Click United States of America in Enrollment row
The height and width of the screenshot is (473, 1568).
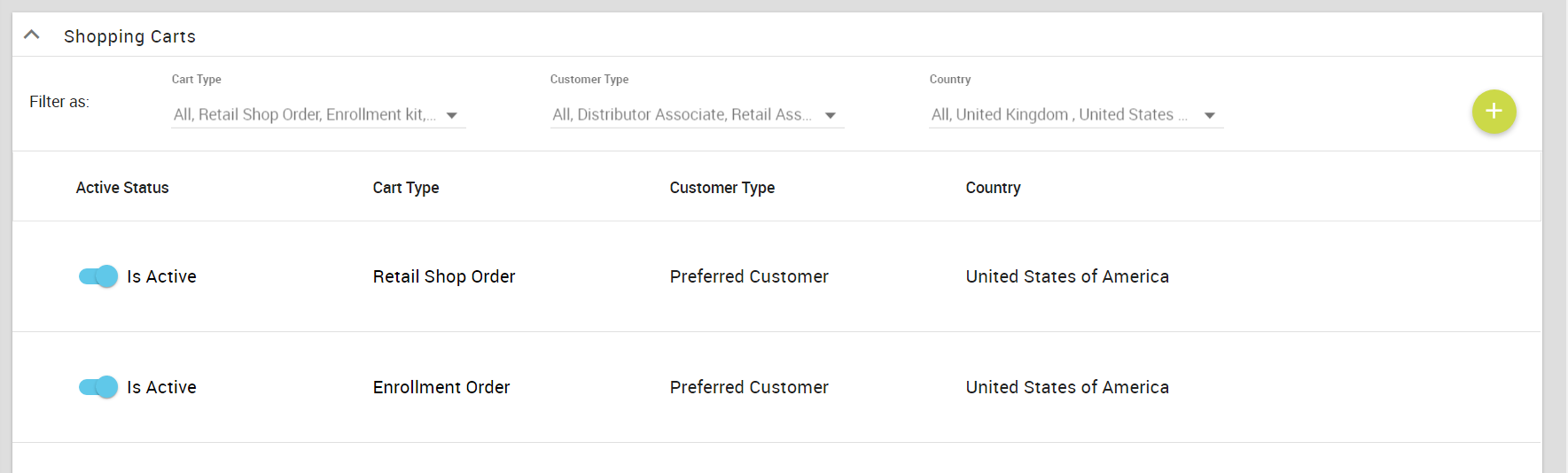(x=1067, y=387)
